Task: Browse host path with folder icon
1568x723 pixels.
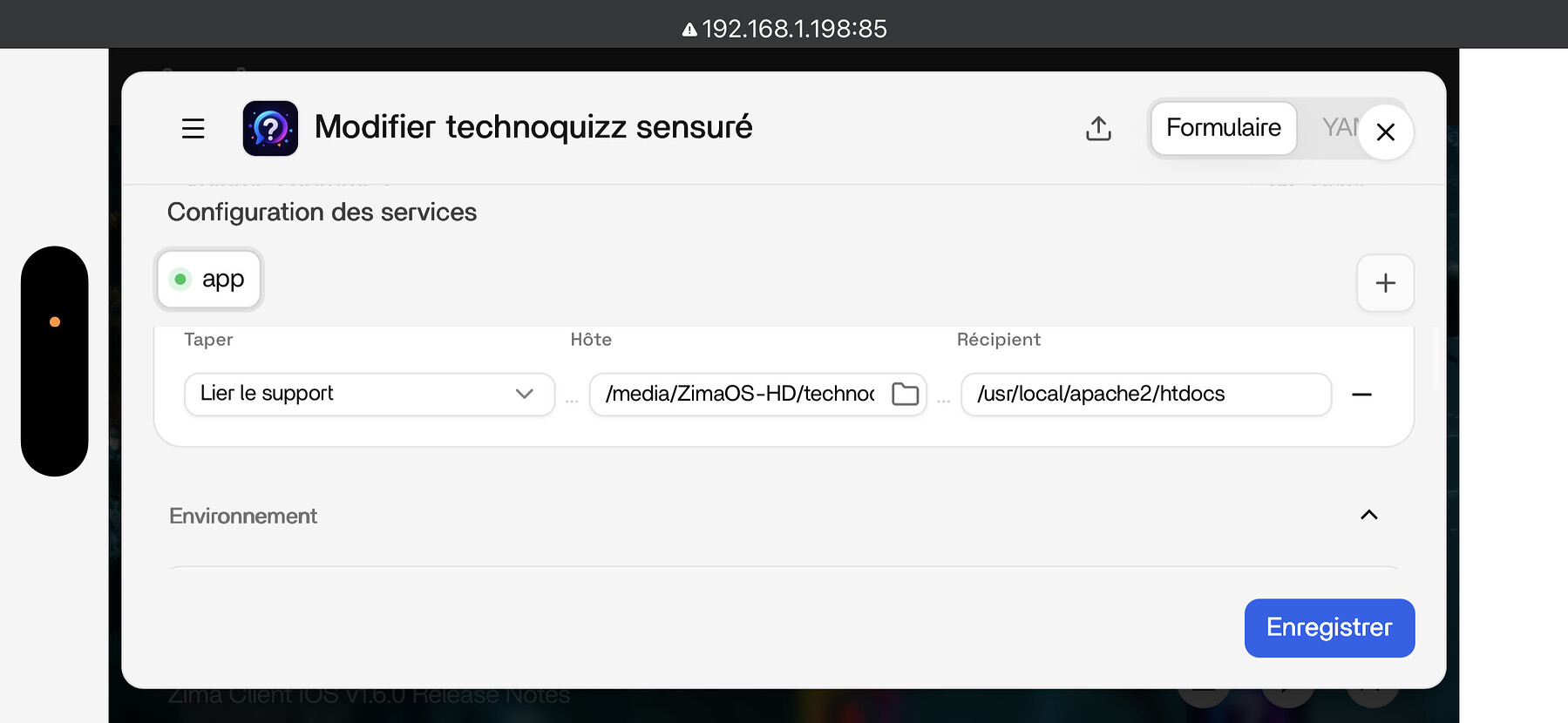Action: point(905,394)
